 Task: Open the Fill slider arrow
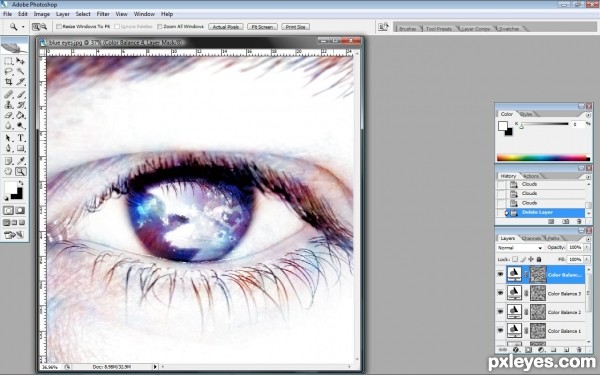pos(587,259)
